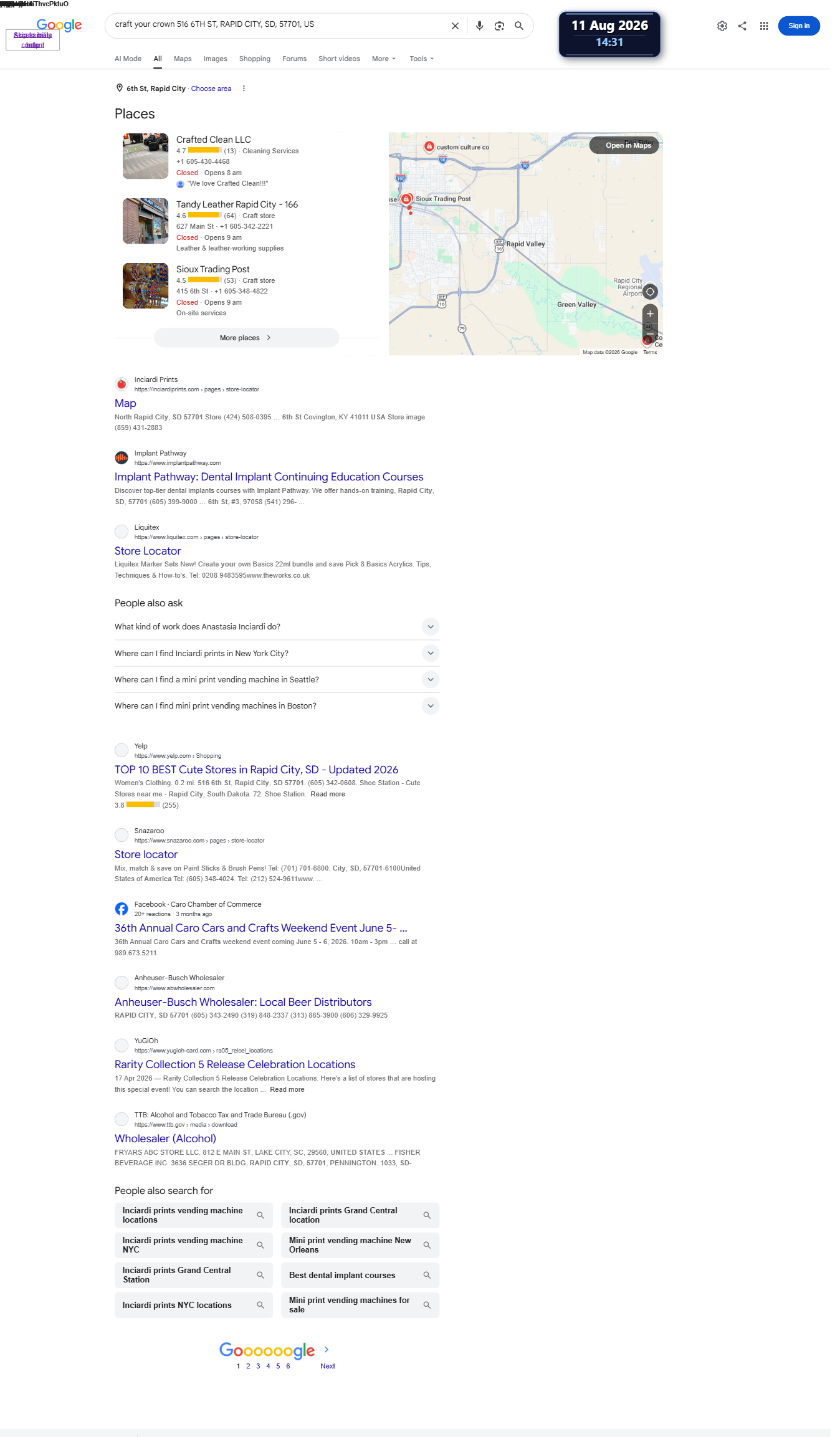840x1437 pixels.
Task: Open the More search filters dropdown
Action: tap(384, 59)
